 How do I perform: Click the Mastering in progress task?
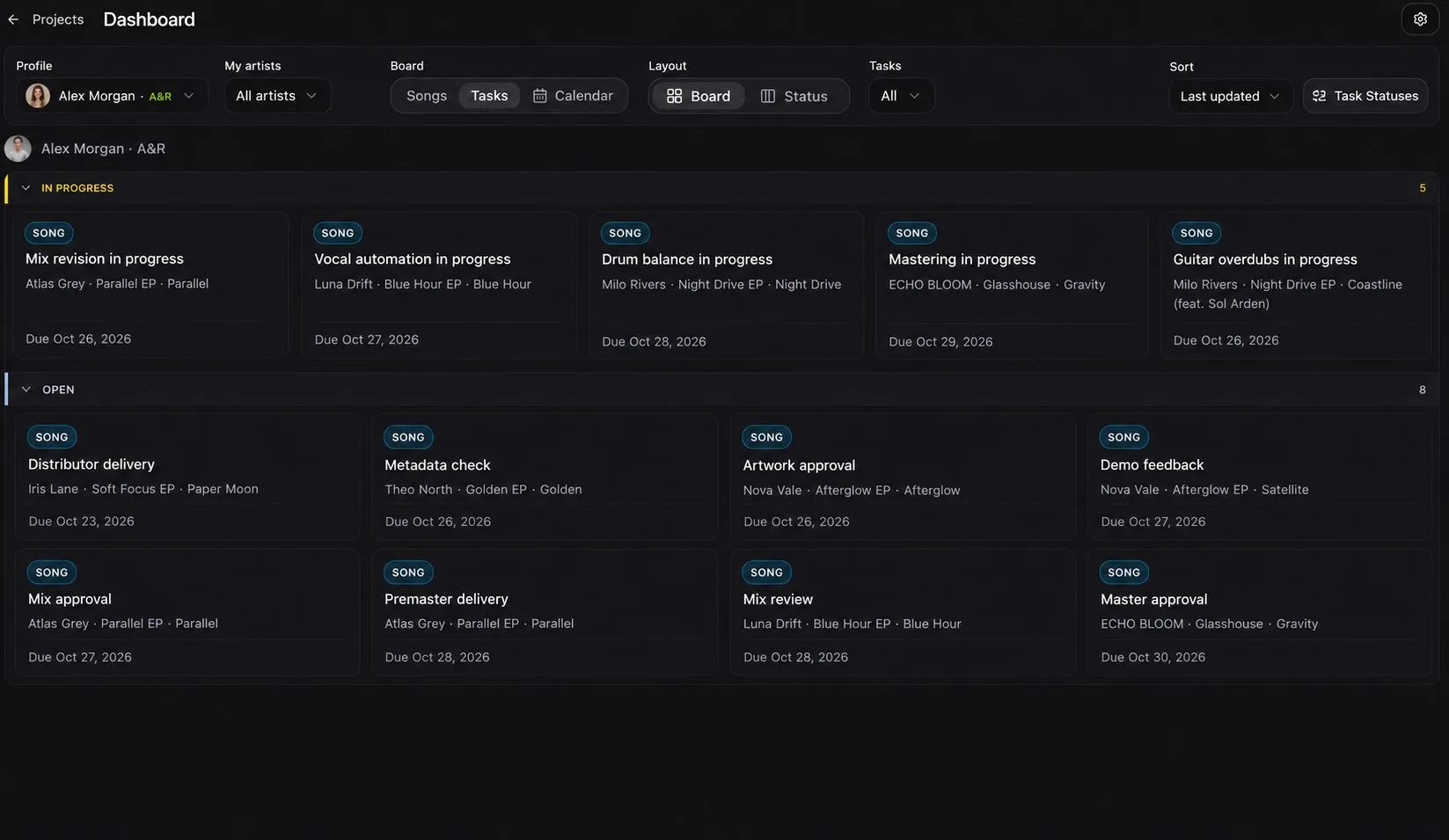[1012, 285]
